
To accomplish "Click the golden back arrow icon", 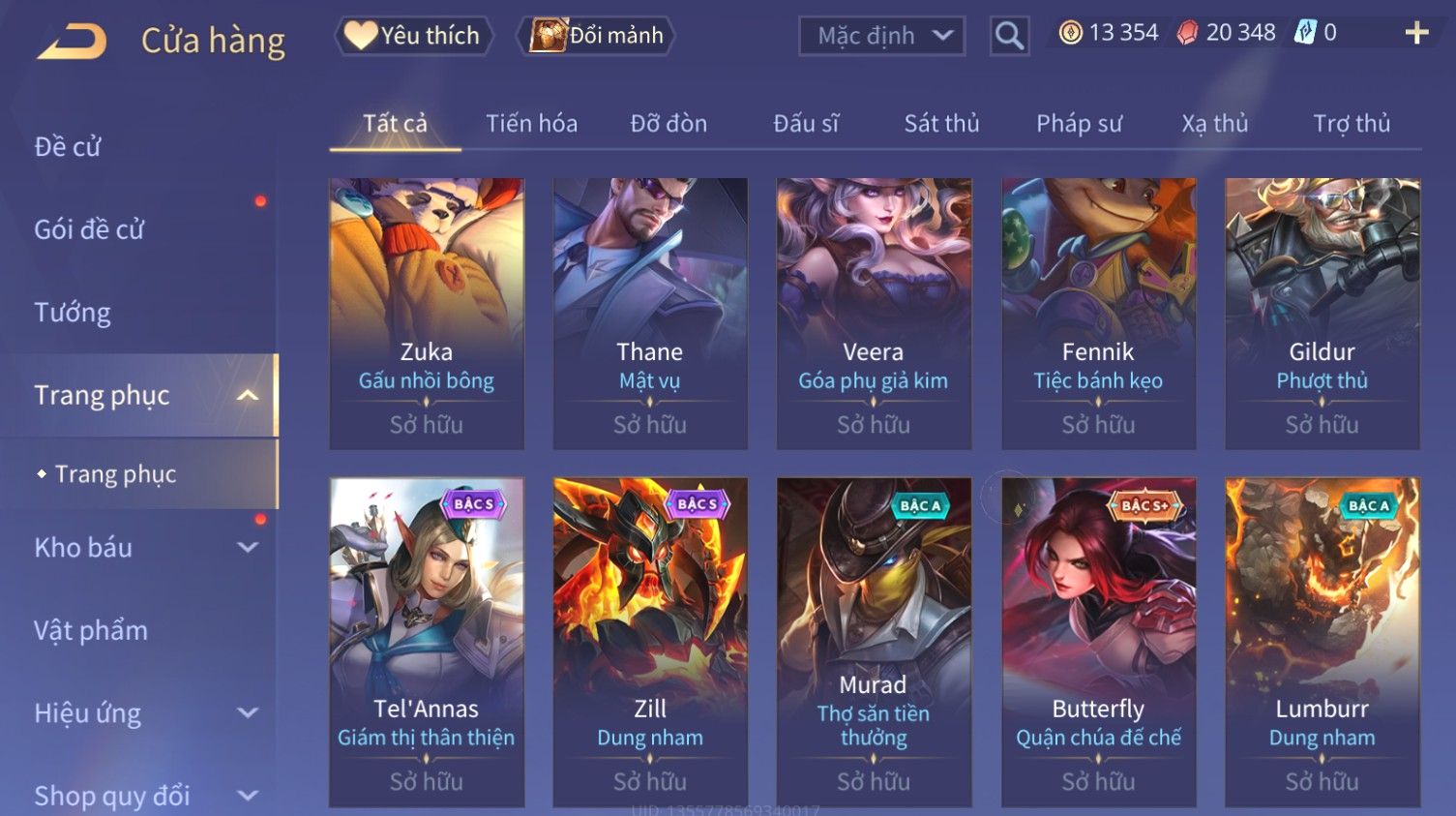I will click(72, 42).
